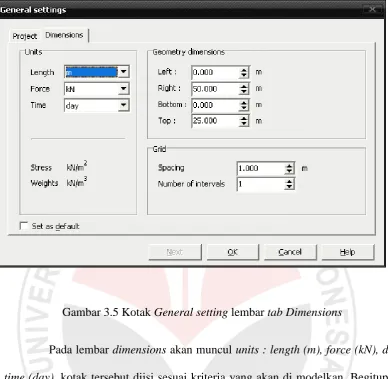Enable the Set as default checkbox
Image resolution: width=388 pixels, height=379 pixels.
pos(24,226)
